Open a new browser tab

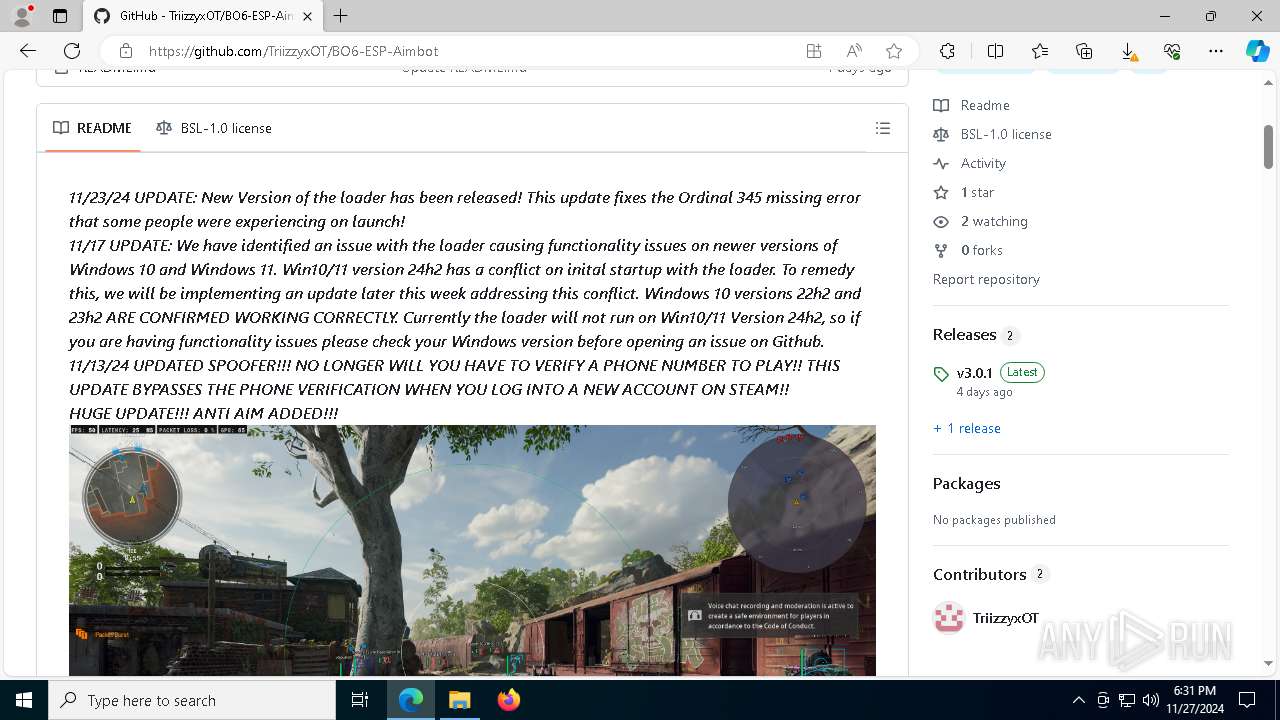[341, 16]
